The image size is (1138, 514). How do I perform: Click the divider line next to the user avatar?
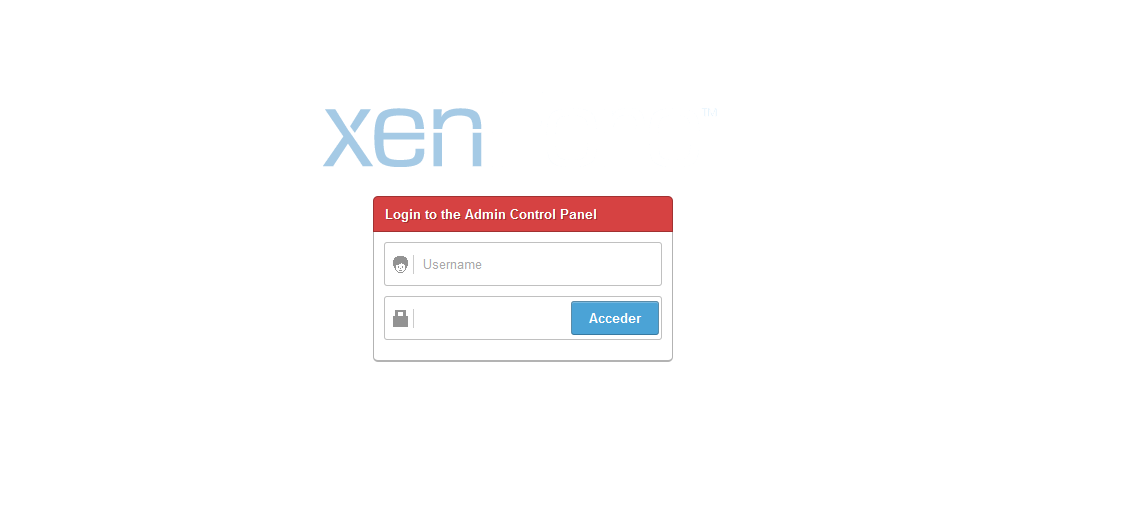414,264
